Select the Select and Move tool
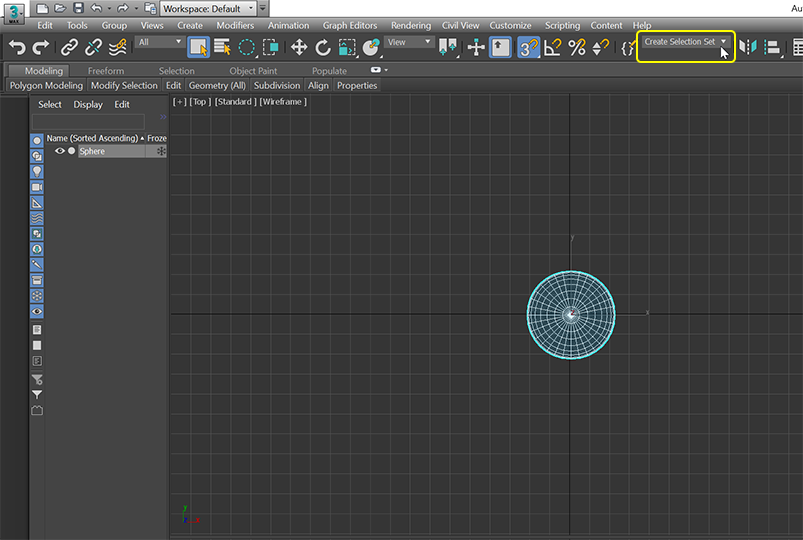This screenshot has height=540, width=803. pos(299,47)
